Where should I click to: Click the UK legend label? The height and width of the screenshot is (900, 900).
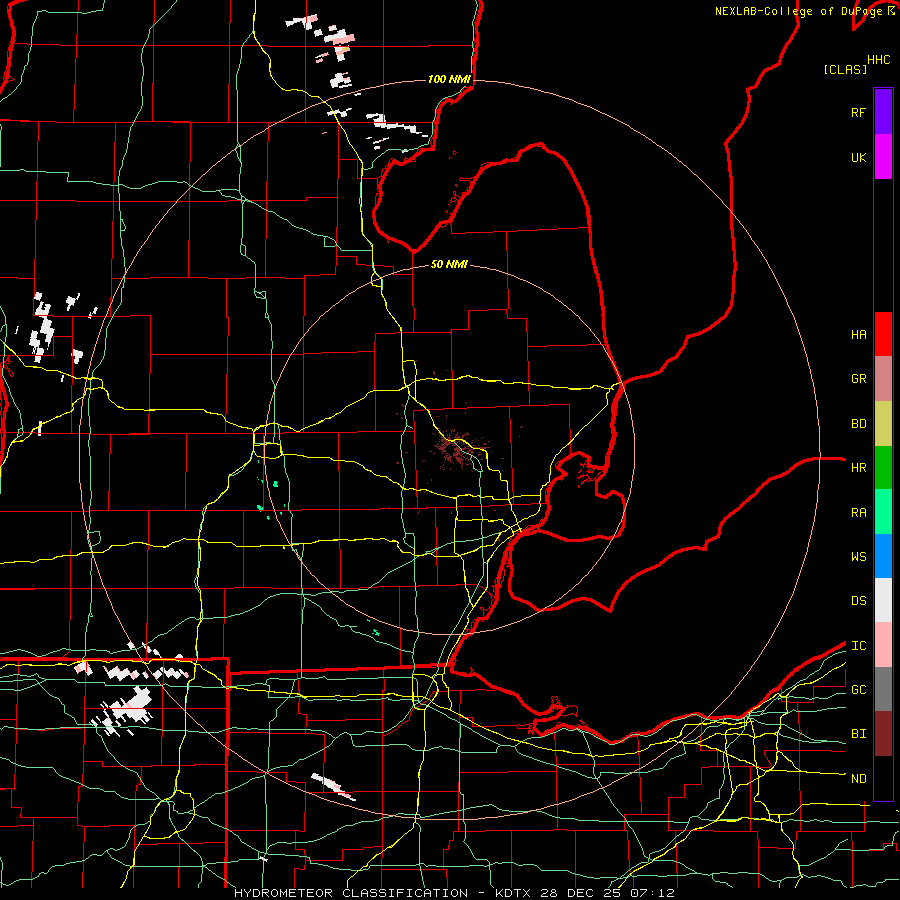[858, 157]
